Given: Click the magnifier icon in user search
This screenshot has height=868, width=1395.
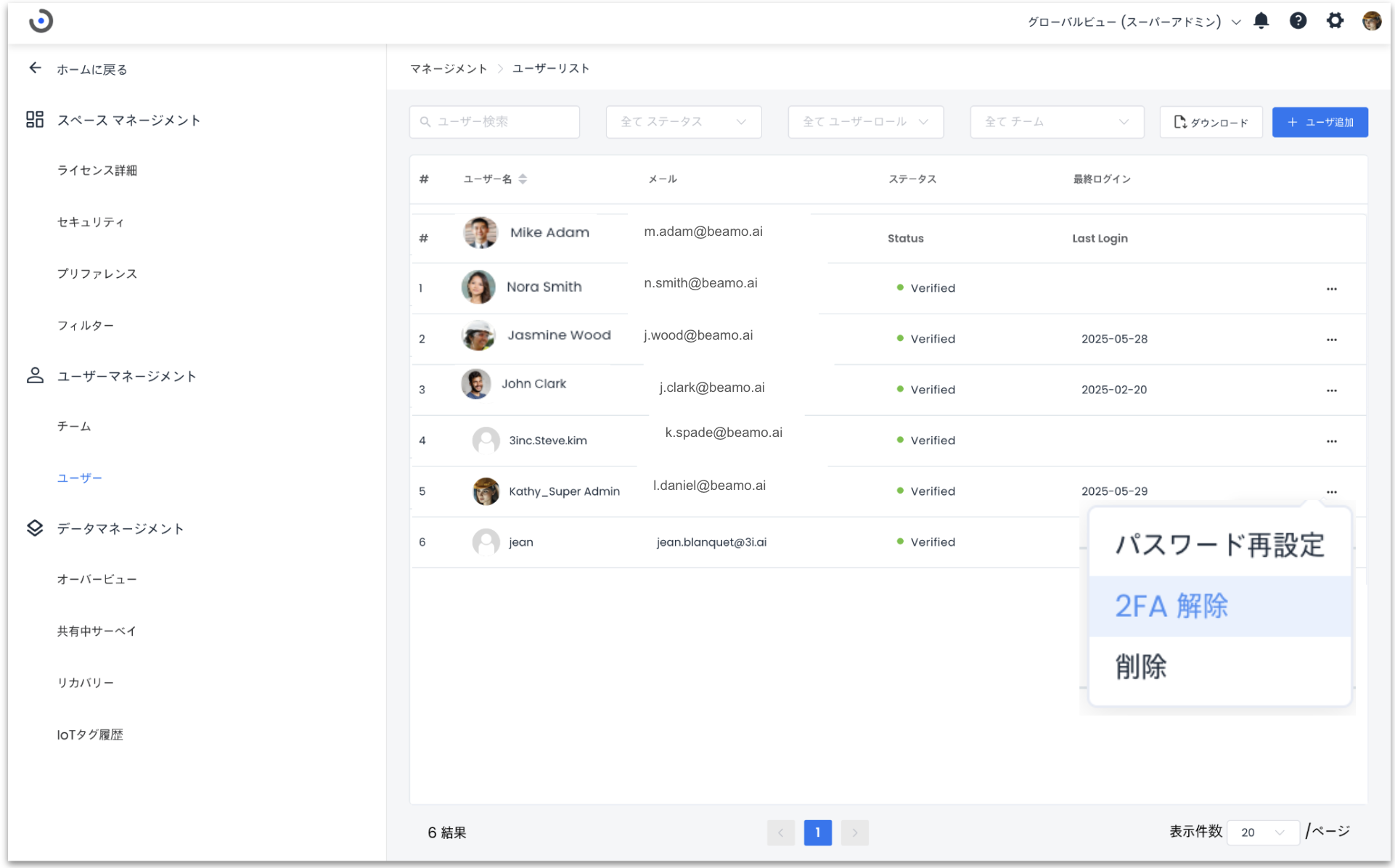Looking at the screenshot, I should pyautogui.click(x=425, y=122).
